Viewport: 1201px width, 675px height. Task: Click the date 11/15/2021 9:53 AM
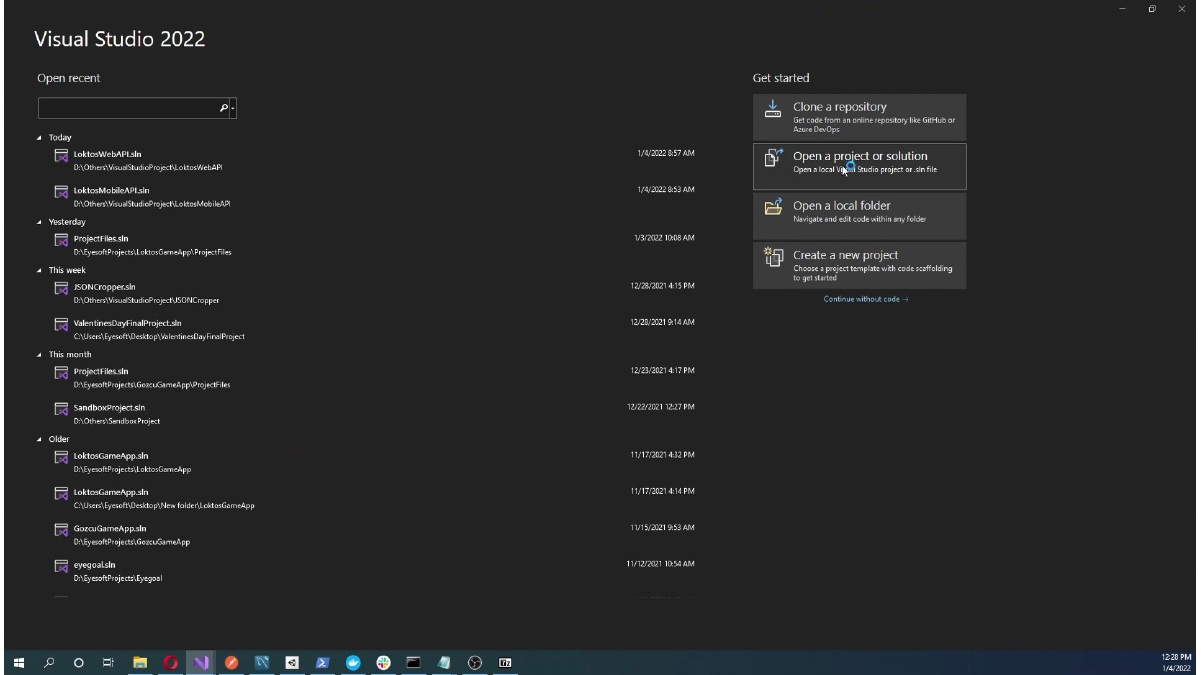tap(662, 527)
